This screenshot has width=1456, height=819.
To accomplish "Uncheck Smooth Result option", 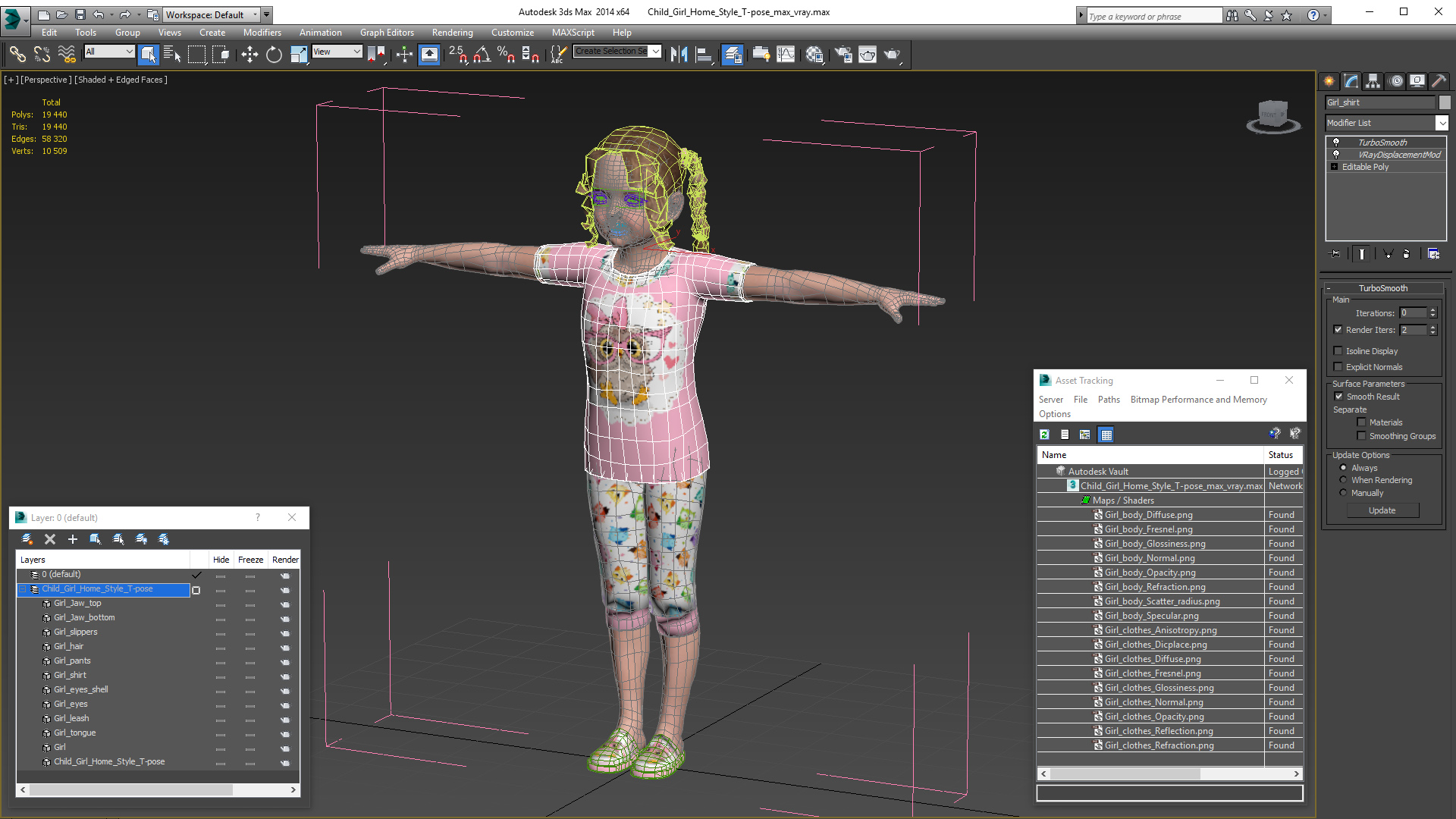I will pos(1338,397).
